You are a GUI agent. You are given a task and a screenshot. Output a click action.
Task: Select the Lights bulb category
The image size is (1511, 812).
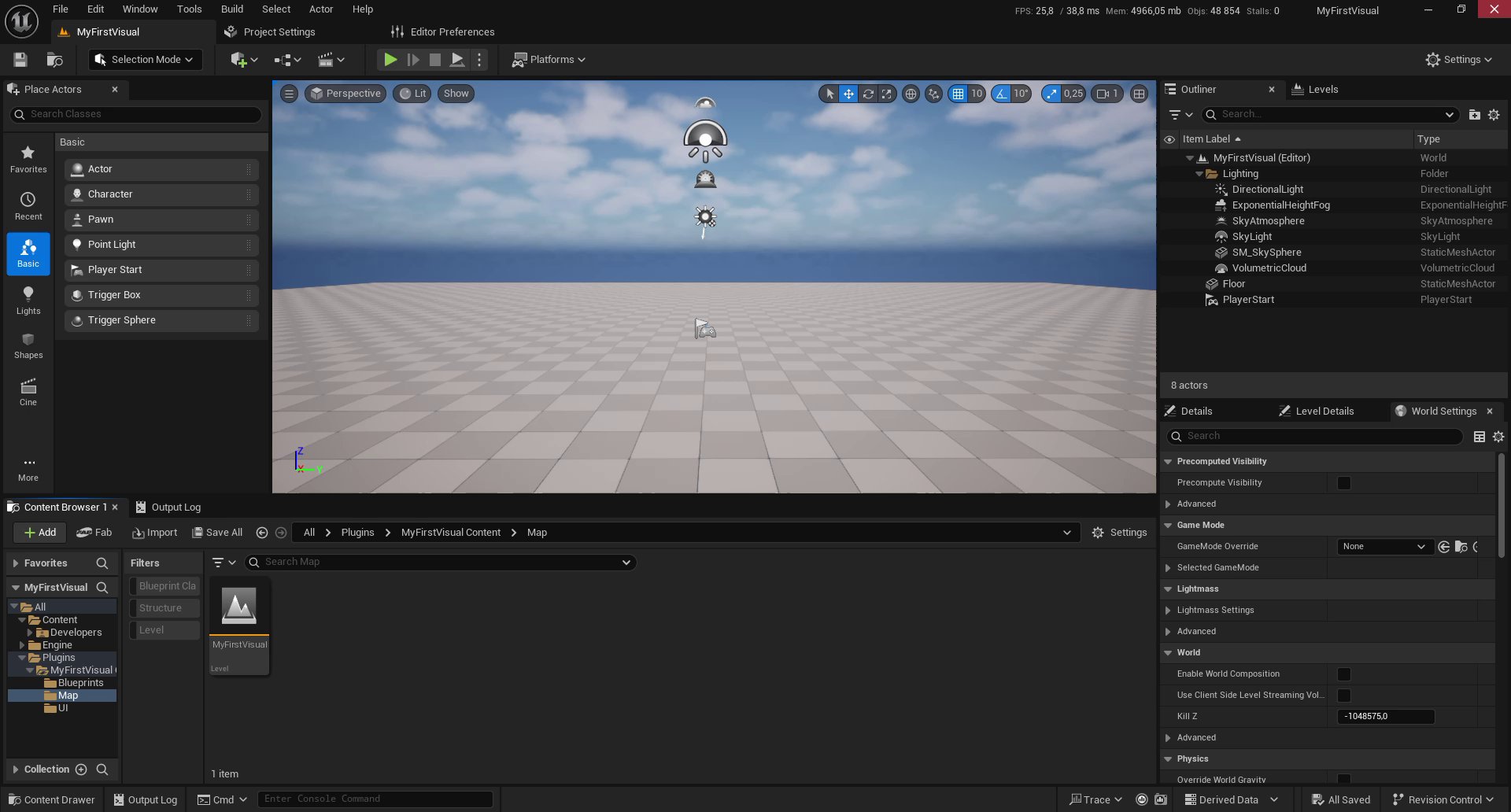coord(28,301)
